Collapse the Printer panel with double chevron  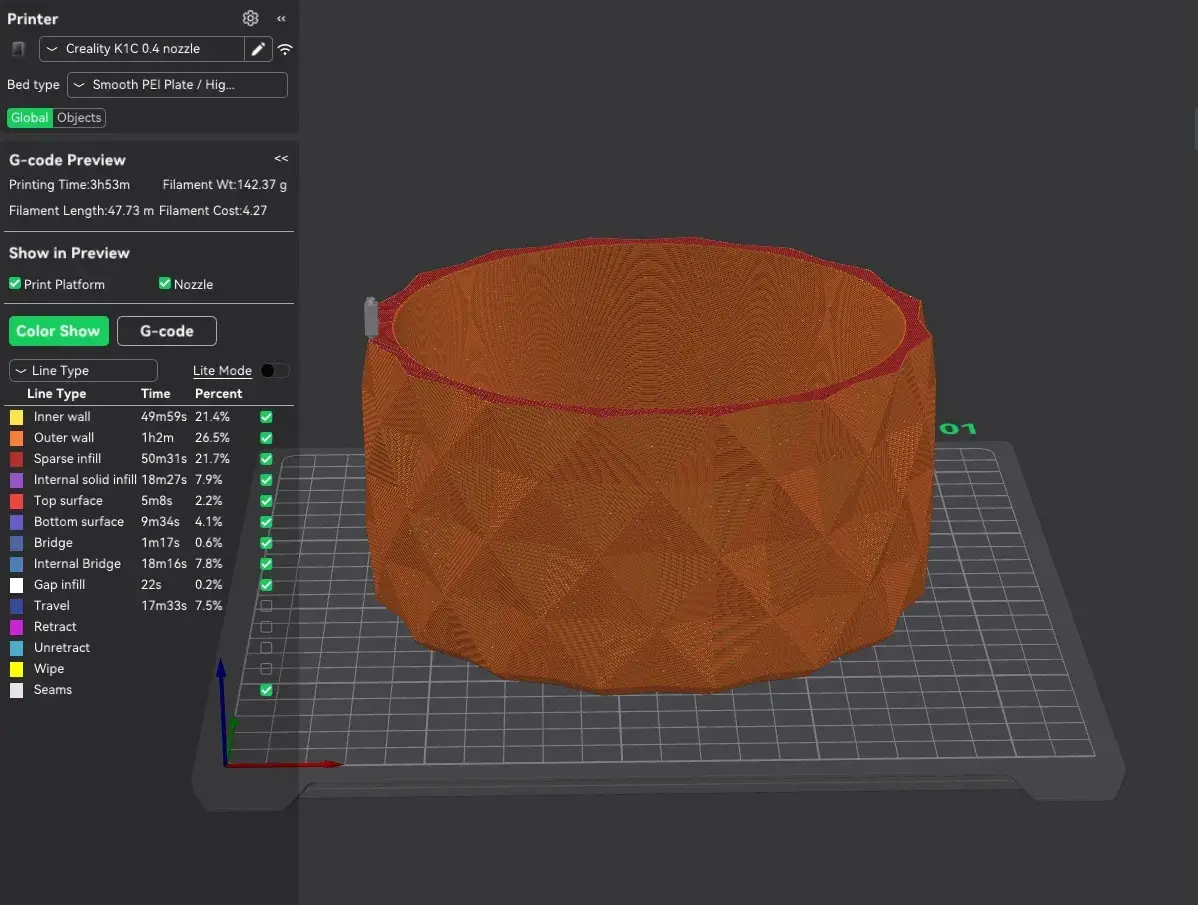click(281, 18)
